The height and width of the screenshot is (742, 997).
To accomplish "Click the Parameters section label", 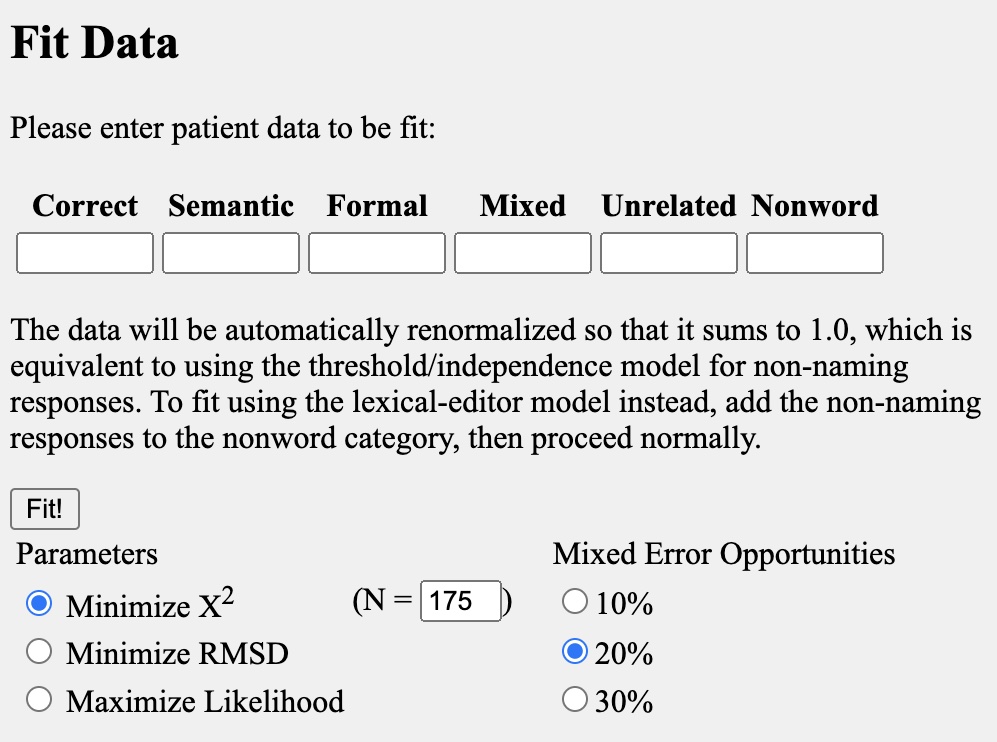I will [86, 554].
